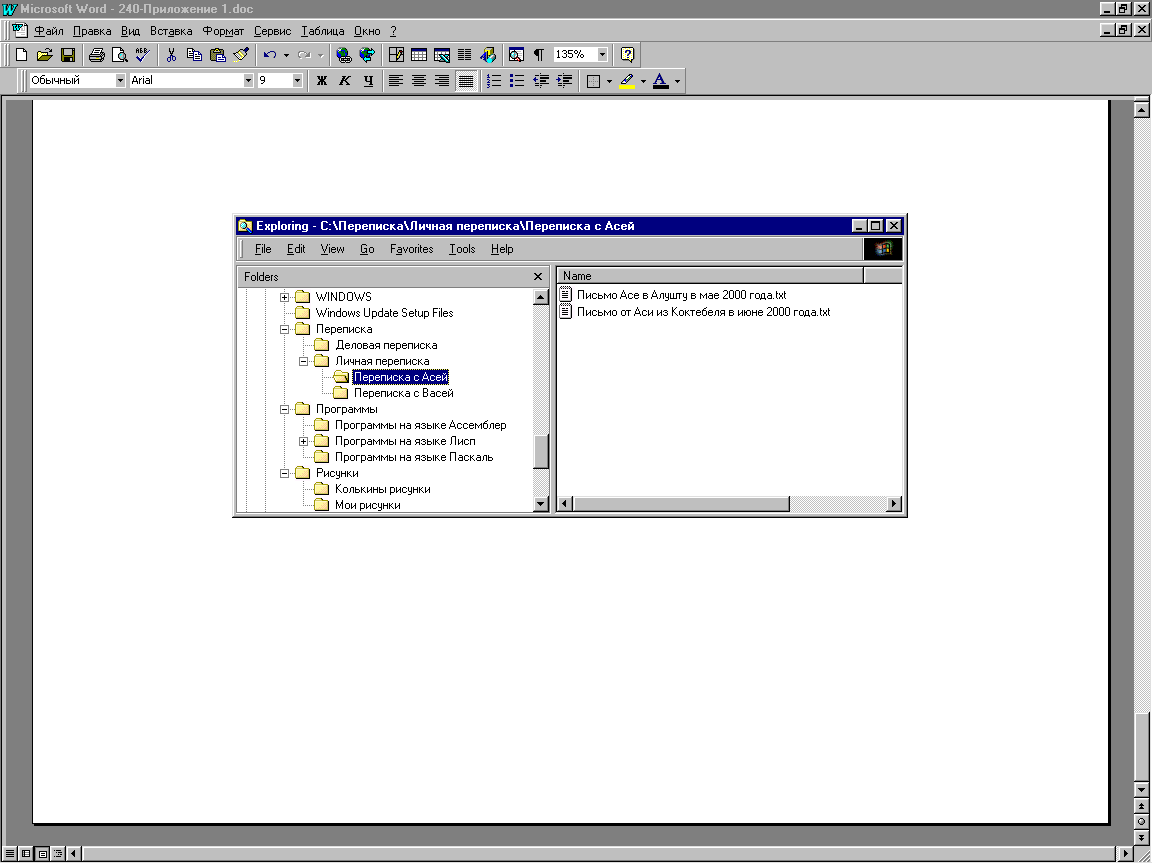This screenshot has height=864, width=1152.
Task: Select the Переписка с Васей folder
Action: 403,393
